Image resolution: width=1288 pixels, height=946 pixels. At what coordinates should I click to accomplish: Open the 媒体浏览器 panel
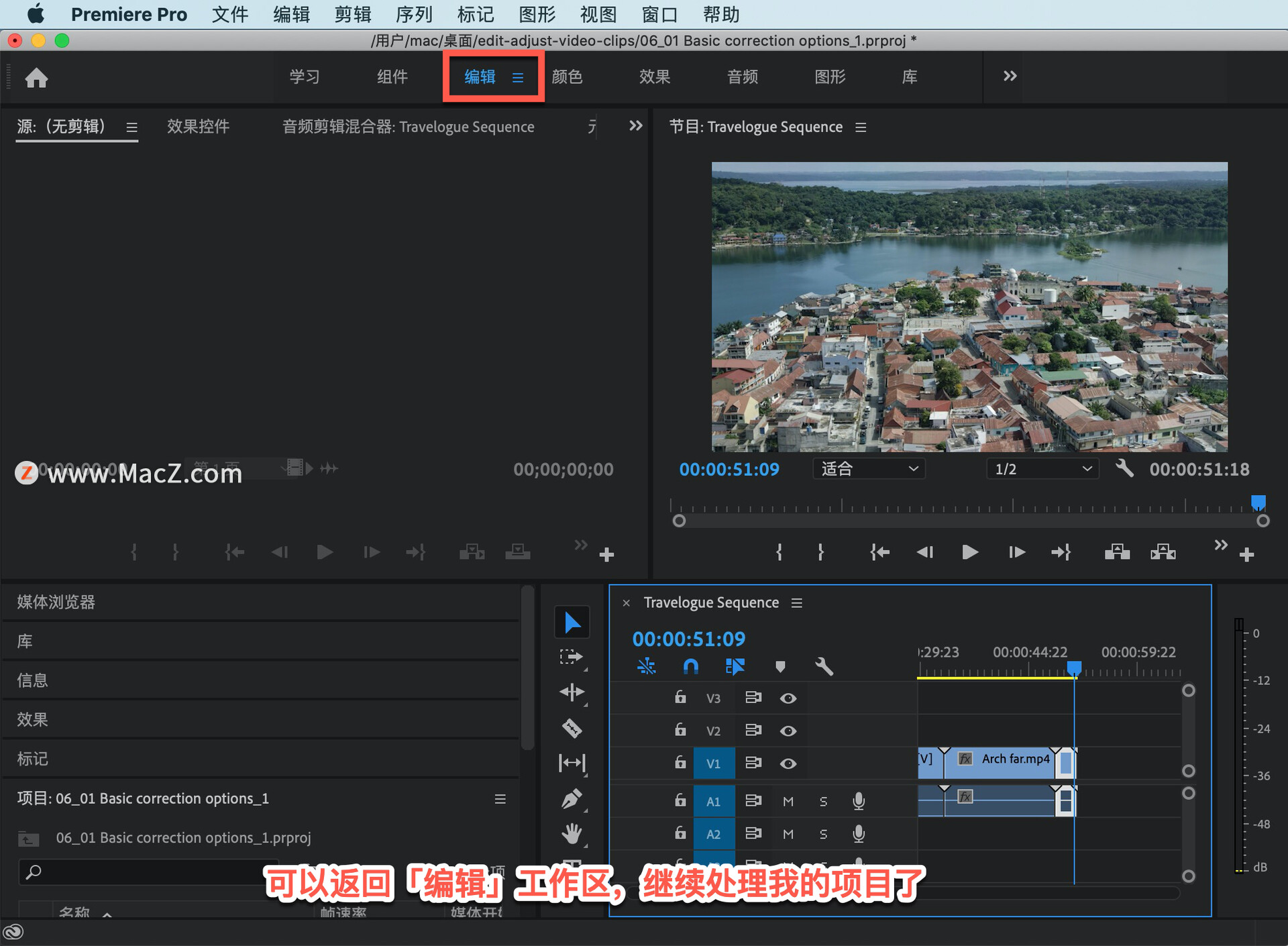pyautogui.click(x=56, y=602)
